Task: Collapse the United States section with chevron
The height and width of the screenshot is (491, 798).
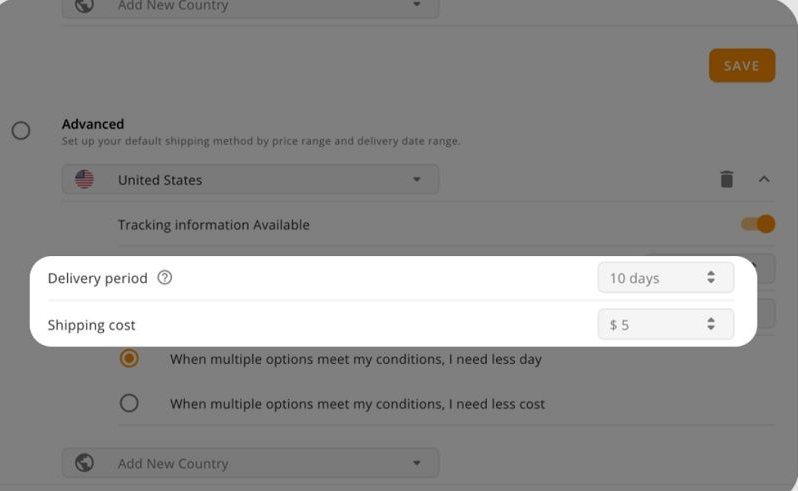Action: 764,179
